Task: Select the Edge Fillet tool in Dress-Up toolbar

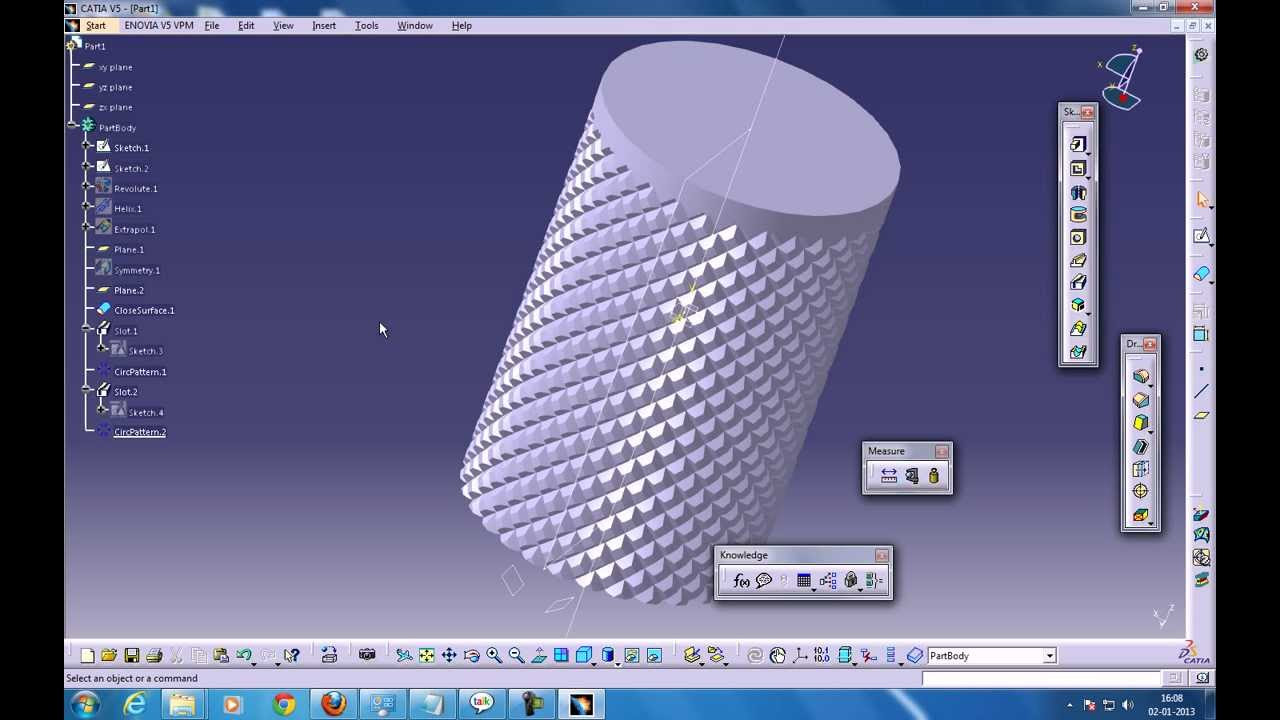Action: point(1140,377)
